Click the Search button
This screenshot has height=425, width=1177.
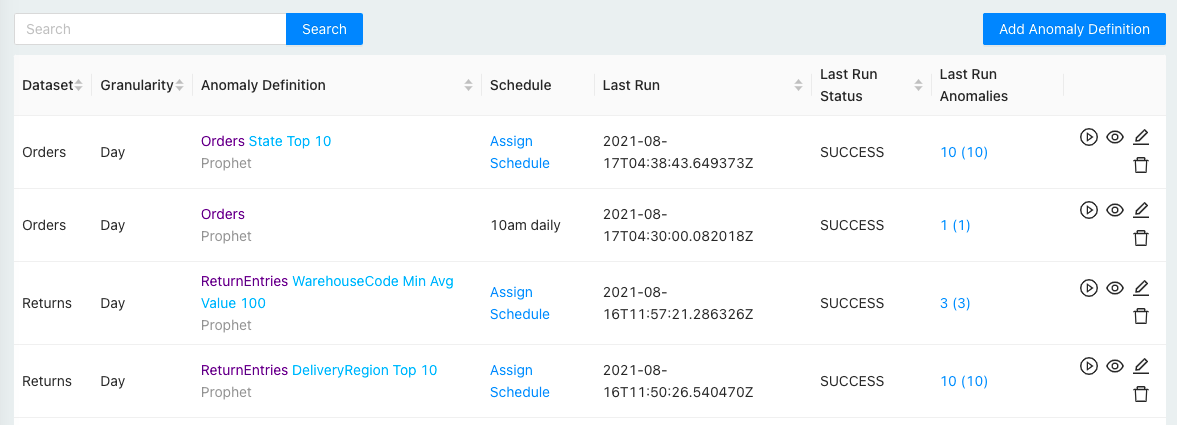click(x=324, y=29)
